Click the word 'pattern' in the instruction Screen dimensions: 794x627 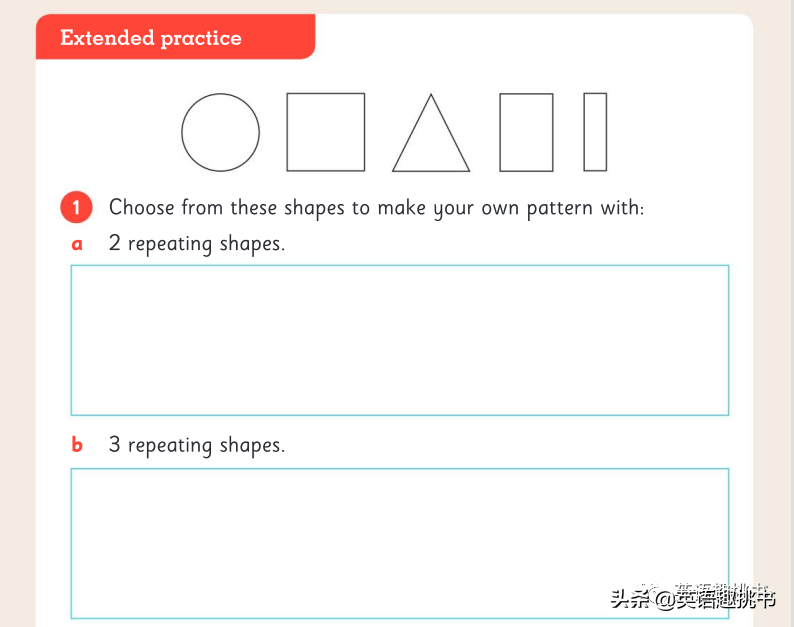click(x=560, y=209)
